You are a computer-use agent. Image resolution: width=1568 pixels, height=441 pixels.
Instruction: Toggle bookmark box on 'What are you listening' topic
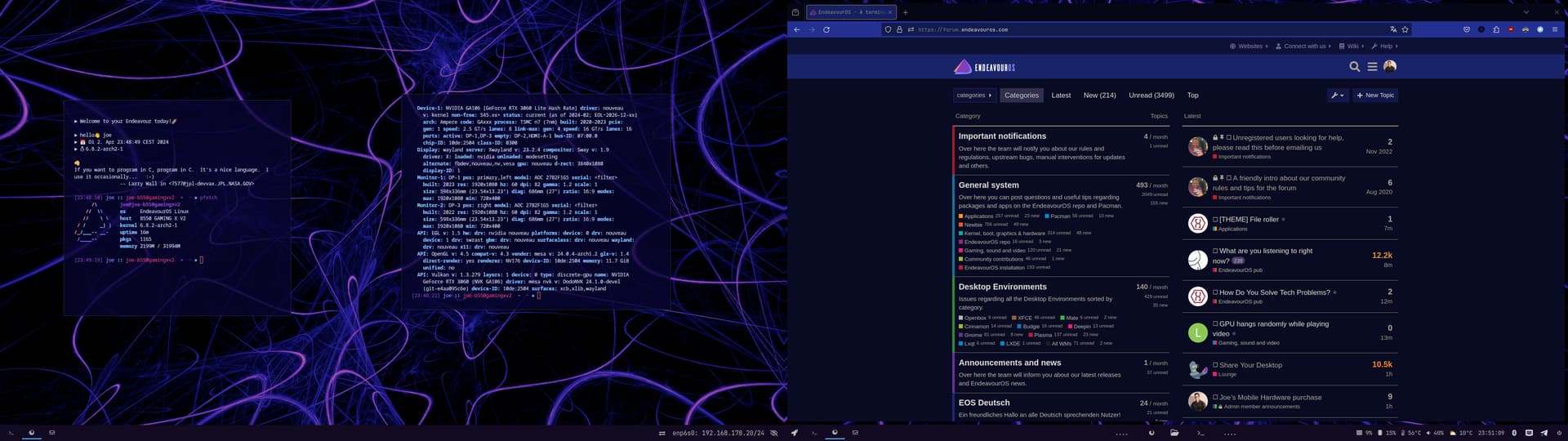coord(1216,252)
